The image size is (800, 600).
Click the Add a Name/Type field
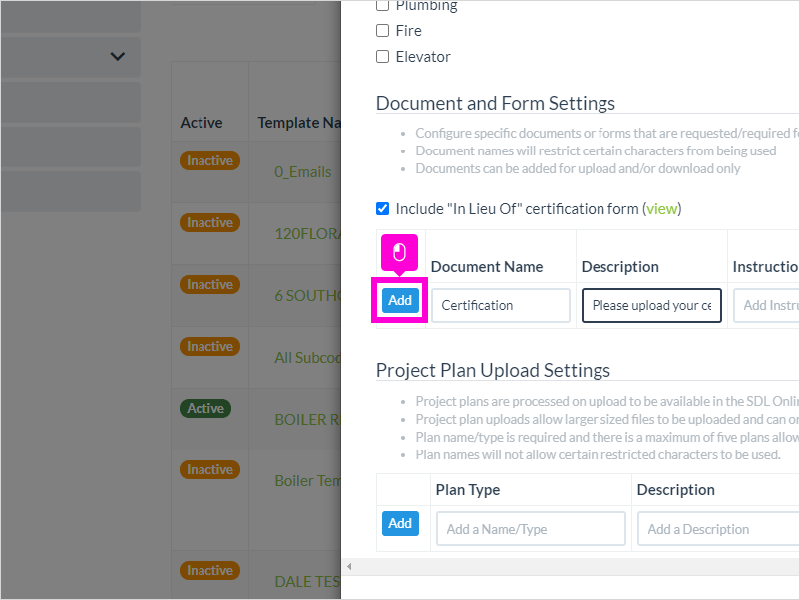tap(531, 529)
